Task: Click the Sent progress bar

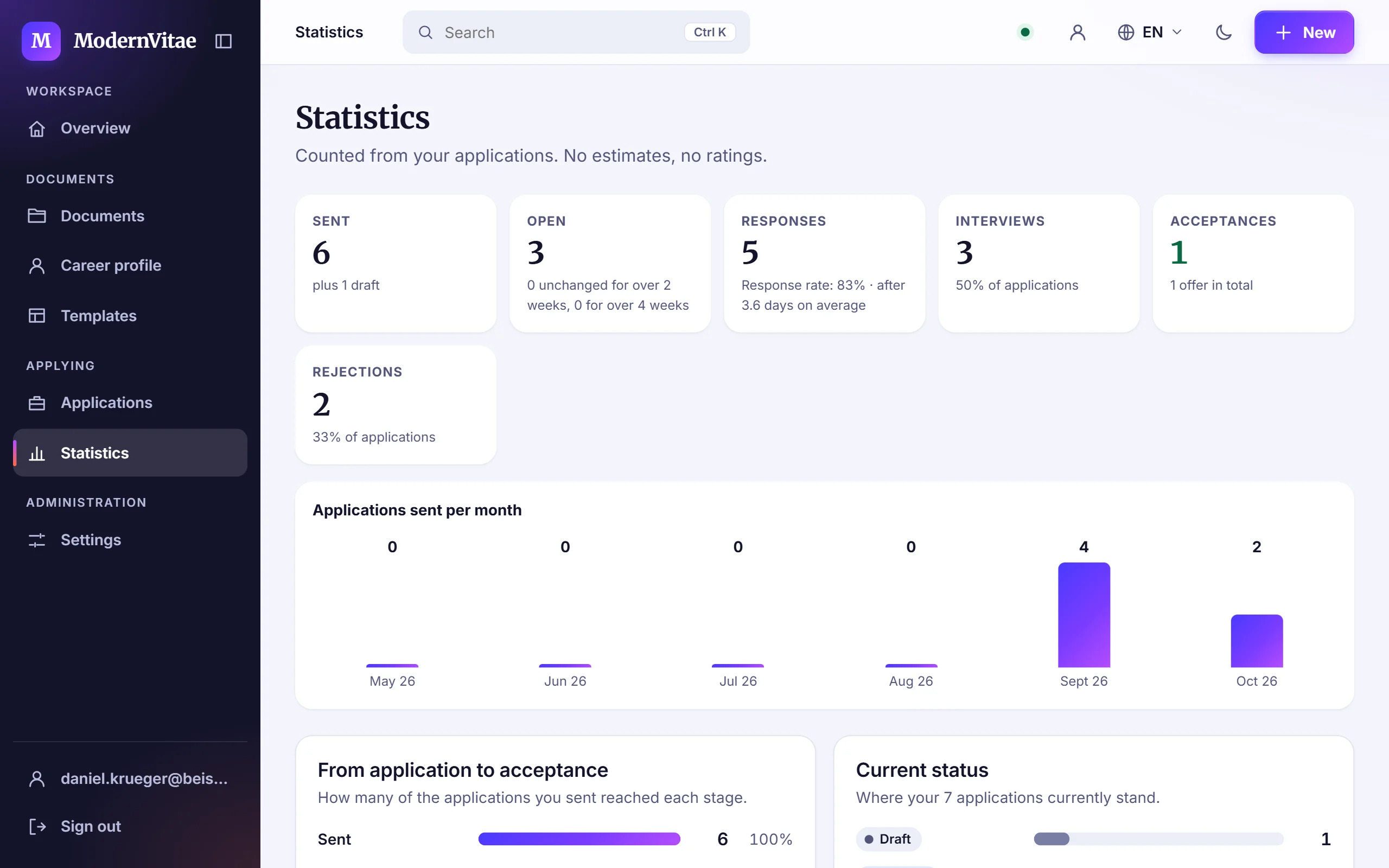Action: [579, 839]
